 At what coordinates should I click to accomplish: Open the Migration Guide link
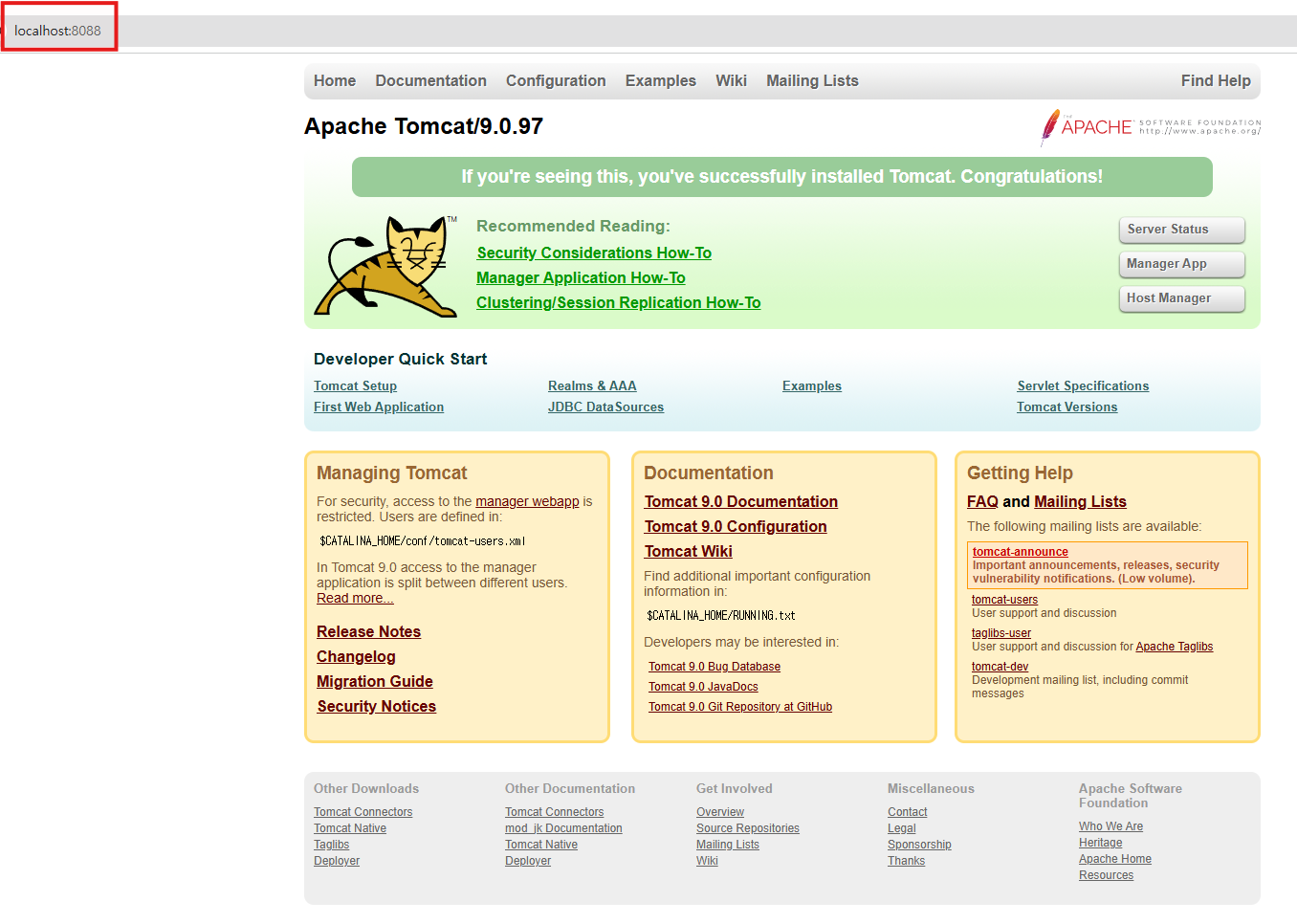pos(375,681)
